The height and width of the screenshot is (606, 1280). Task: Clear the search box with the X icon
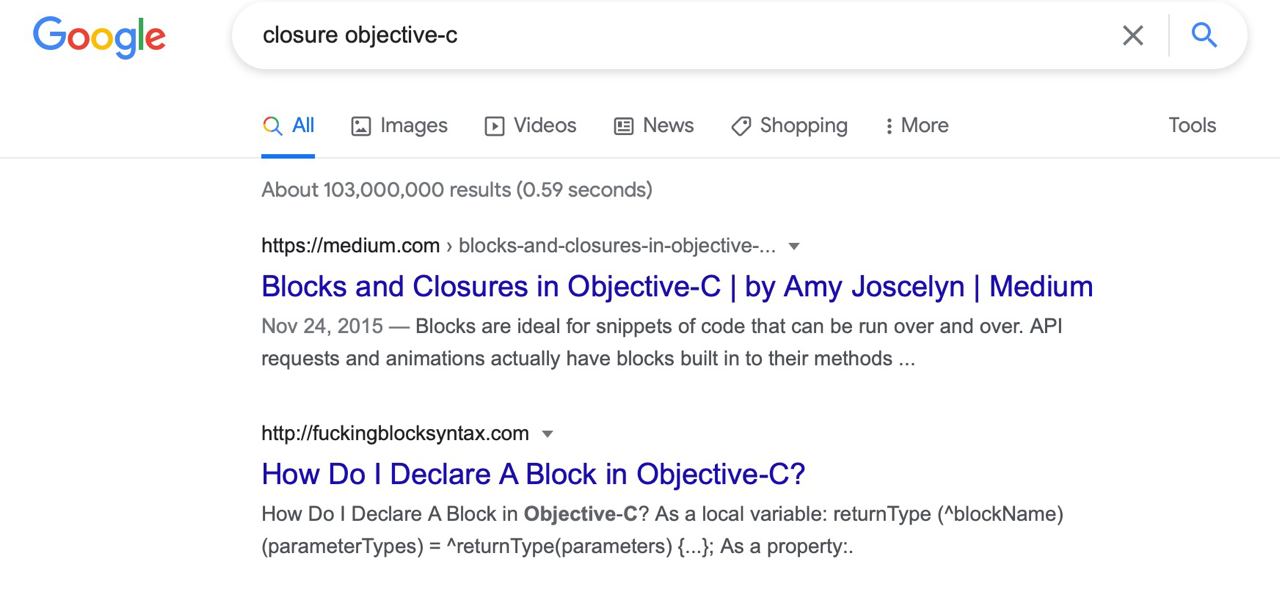[1133, 36]
